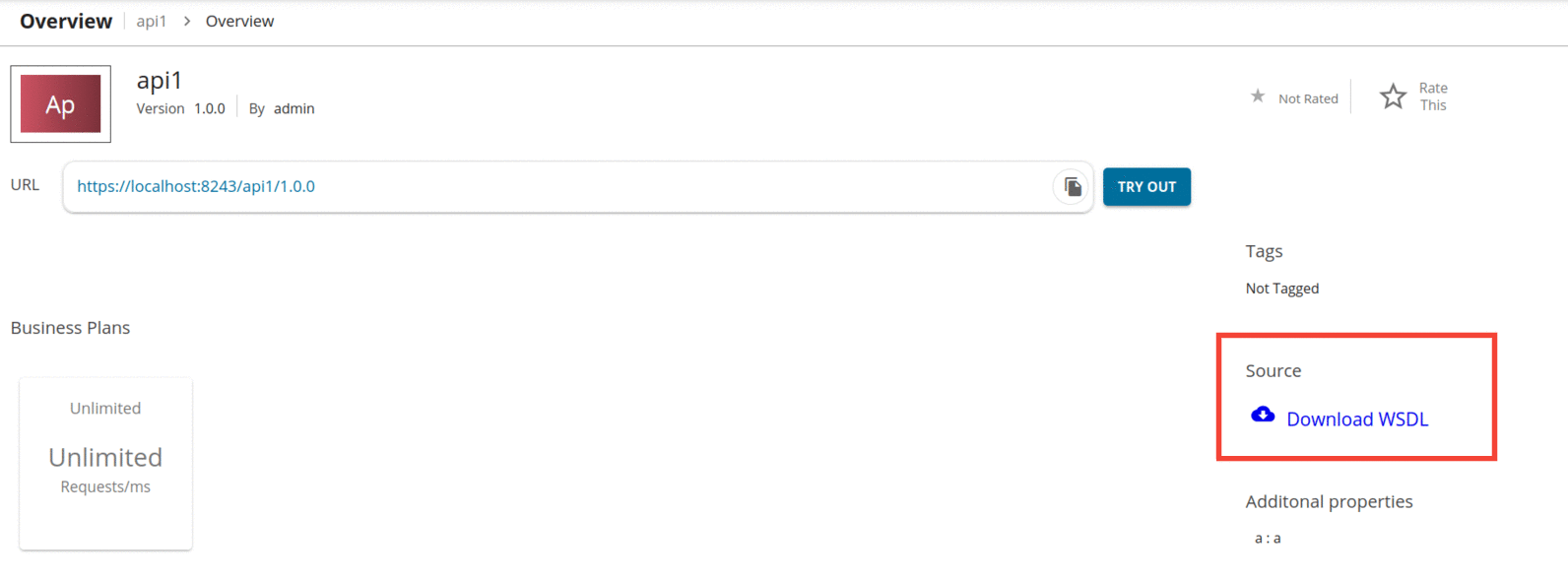This screenshot has width=1568, height=580.
Task: Open the Download WSDL link
Action: click(x=1357, y=419)
